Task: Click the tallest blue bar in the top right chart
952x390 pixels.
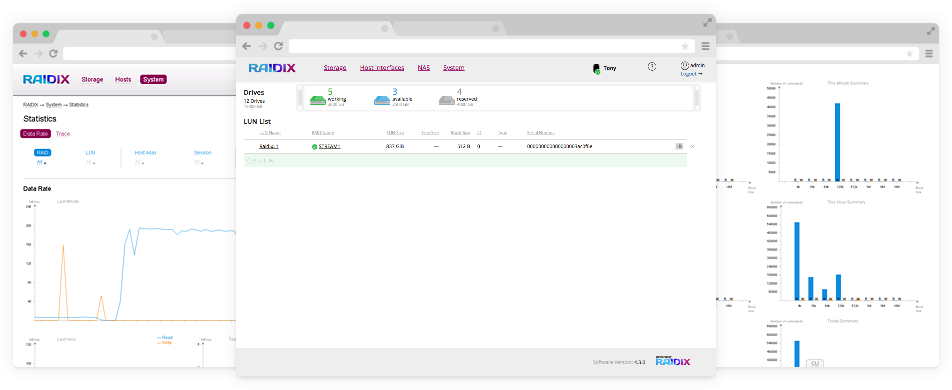Action: pyautogui.click(x=837, y=142)
